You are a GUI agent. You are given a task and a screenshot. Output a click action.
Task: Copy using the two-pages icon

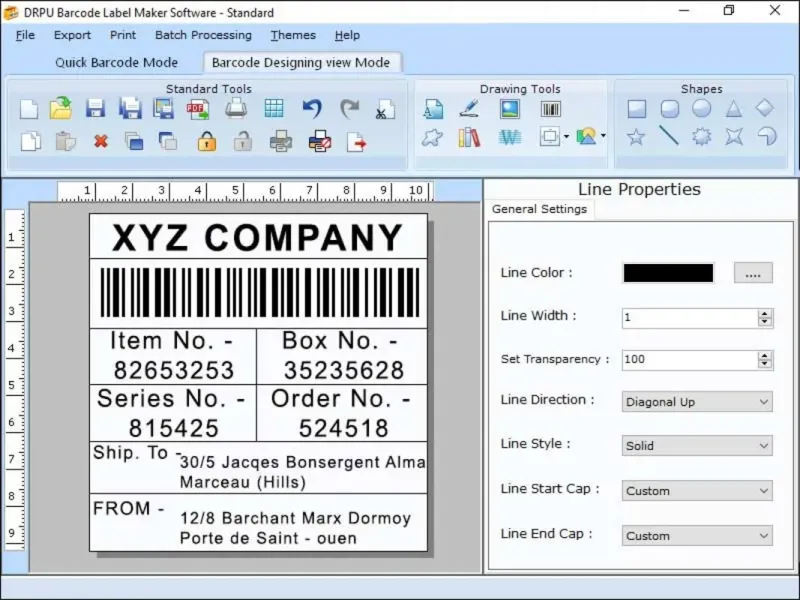pos(31,141)
